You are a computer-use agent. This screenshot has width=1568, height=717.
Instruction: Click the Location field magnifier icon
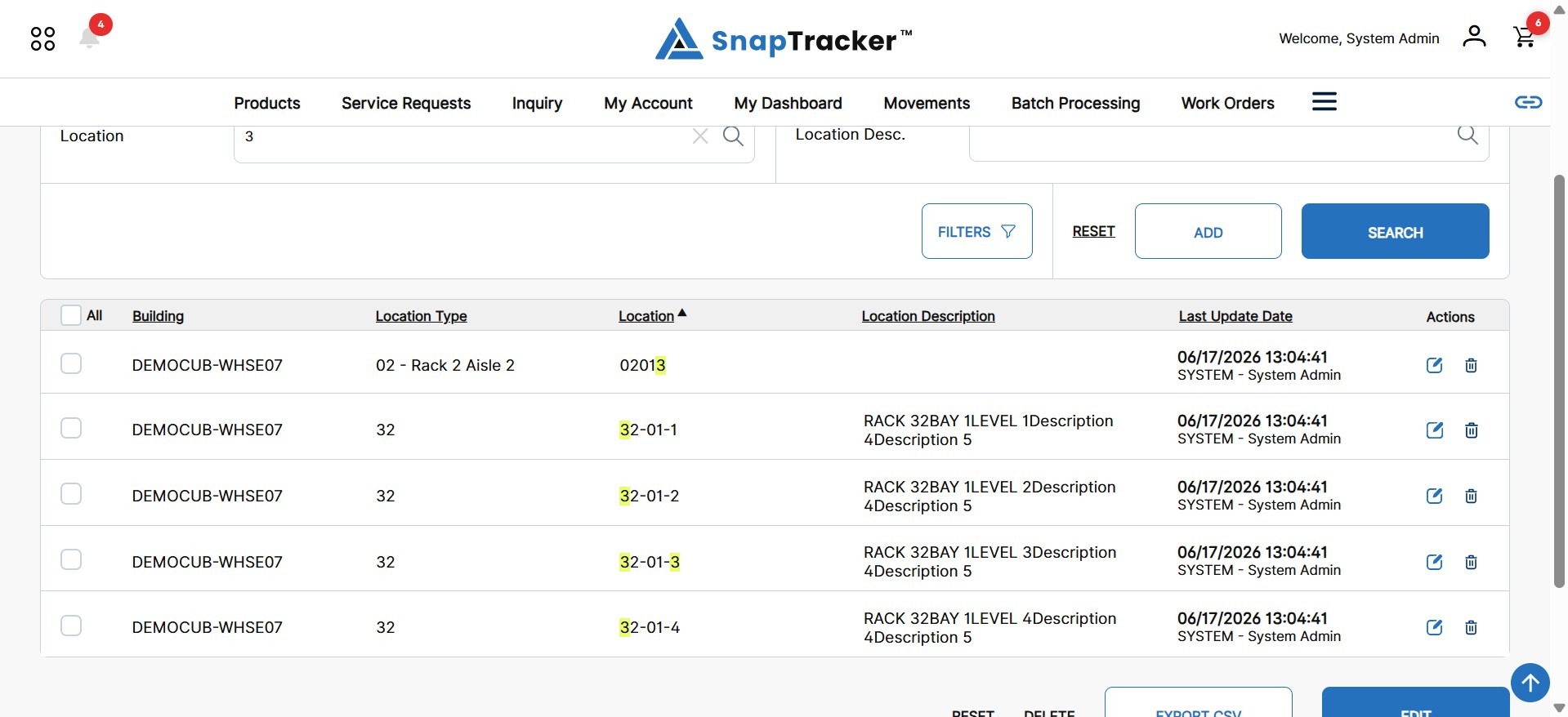point(733,136)
